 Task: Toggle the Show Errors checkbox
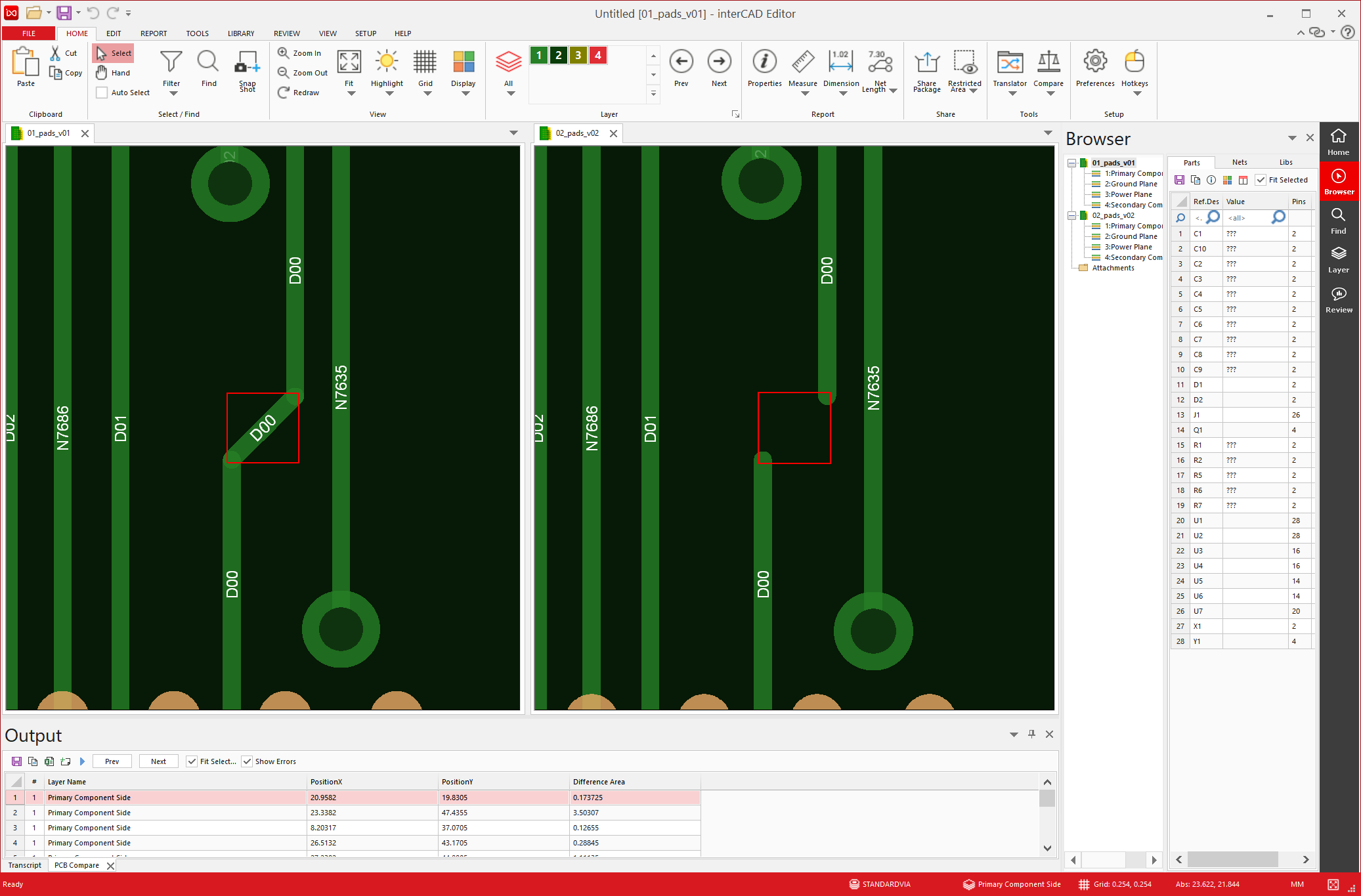coord(248,761)
